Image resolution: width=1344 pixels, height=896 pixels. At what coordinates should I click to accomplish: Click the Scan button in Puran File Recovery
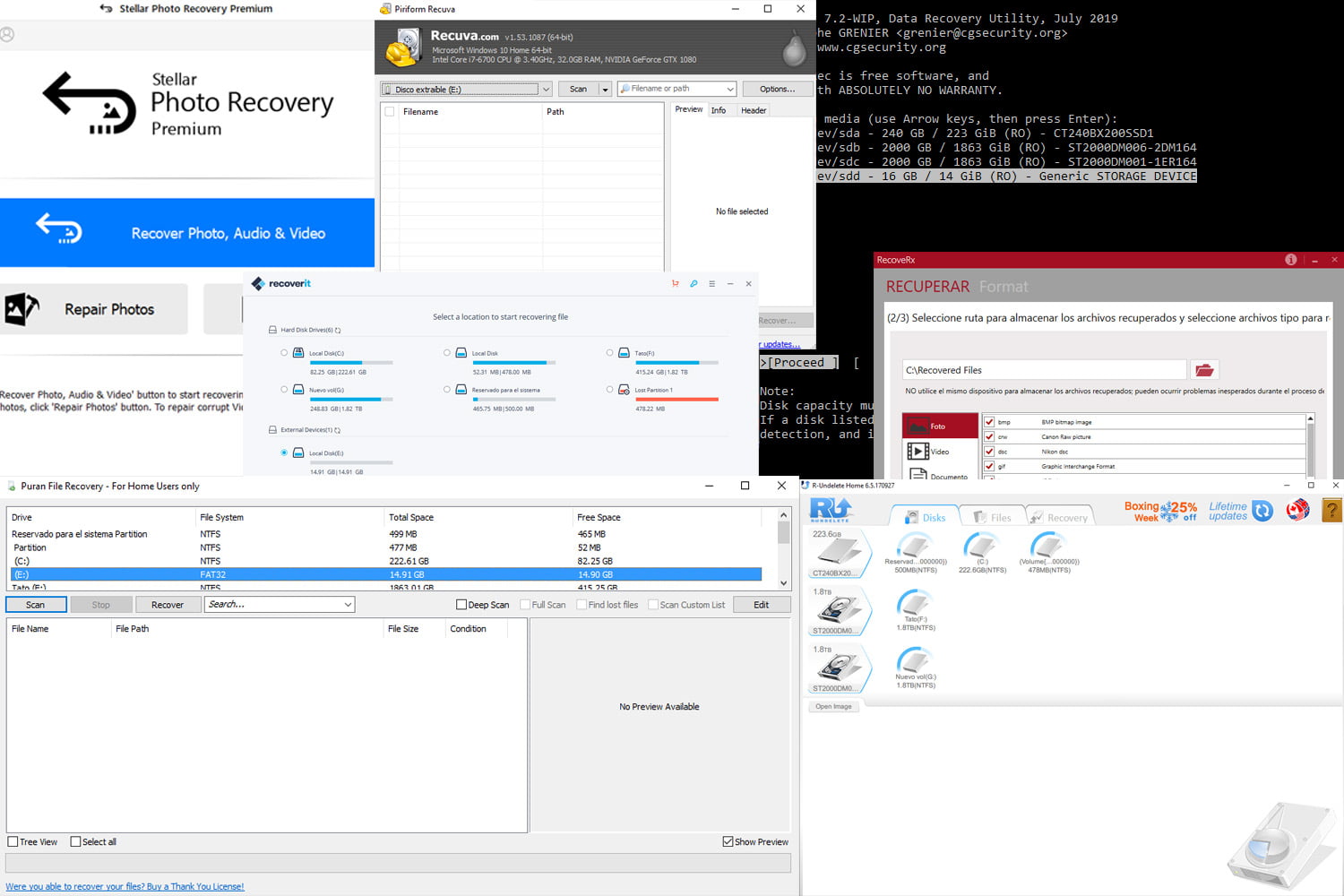tap(36, 605)
